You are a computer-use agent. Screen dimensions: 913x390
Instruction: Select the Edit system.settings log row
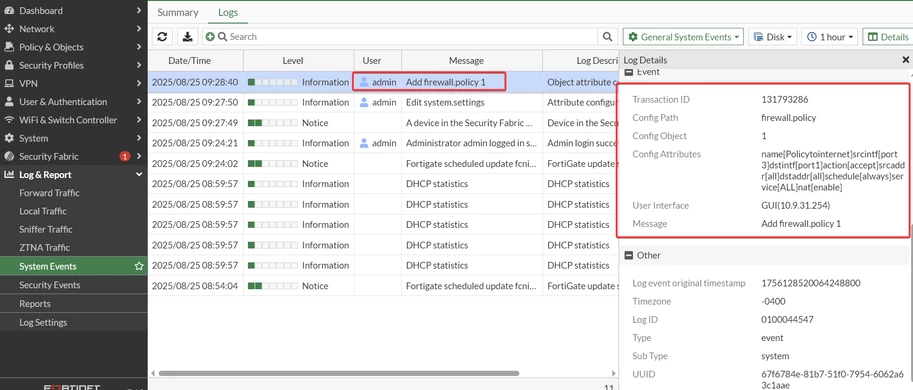(x=383, y=102)
